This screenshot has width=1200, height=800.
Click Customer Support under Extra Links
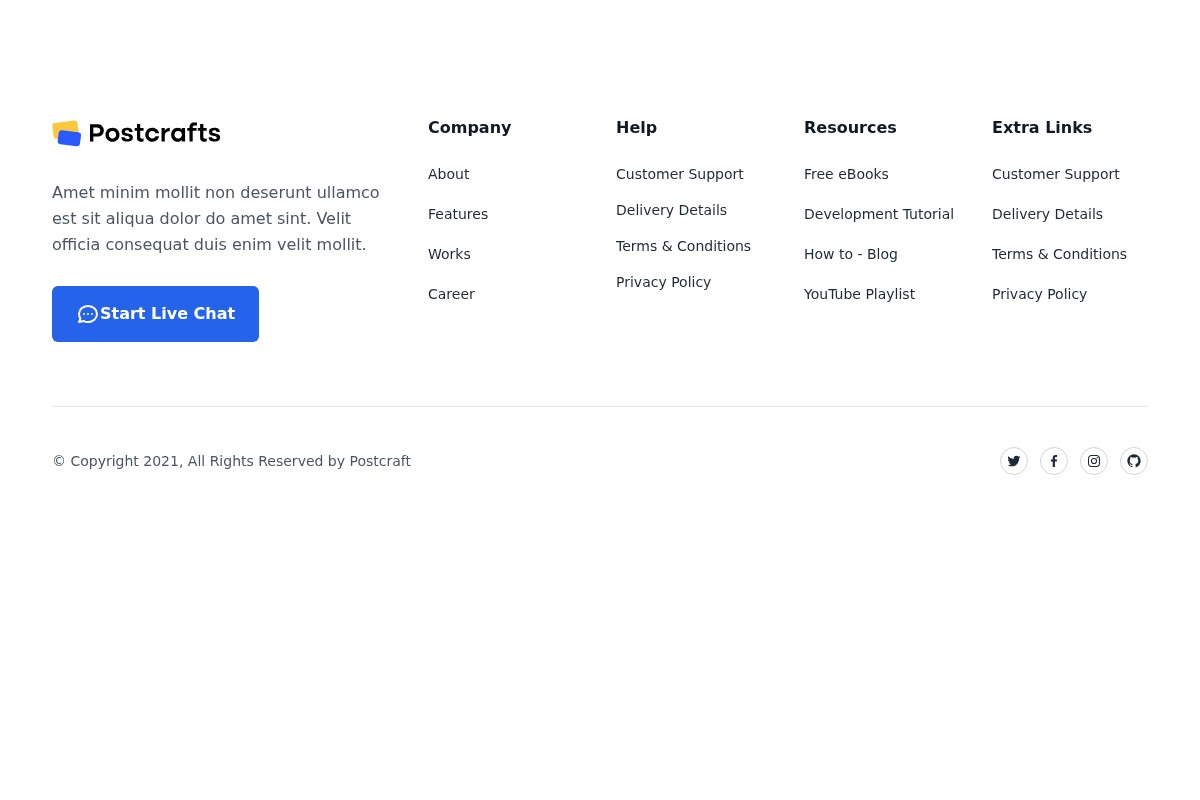coord(1055,174)
